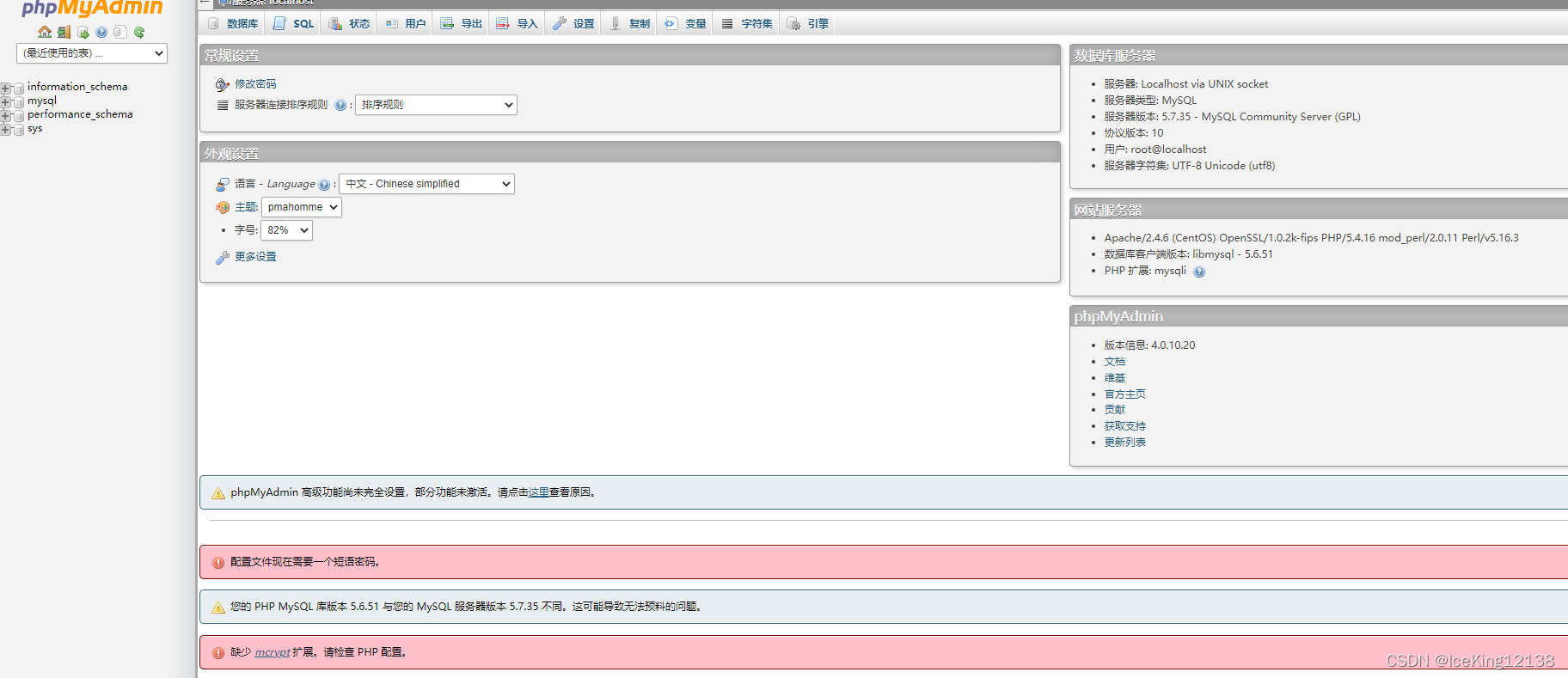
Task: Click the sys database cylinder icon
Action: pos(19,130)
